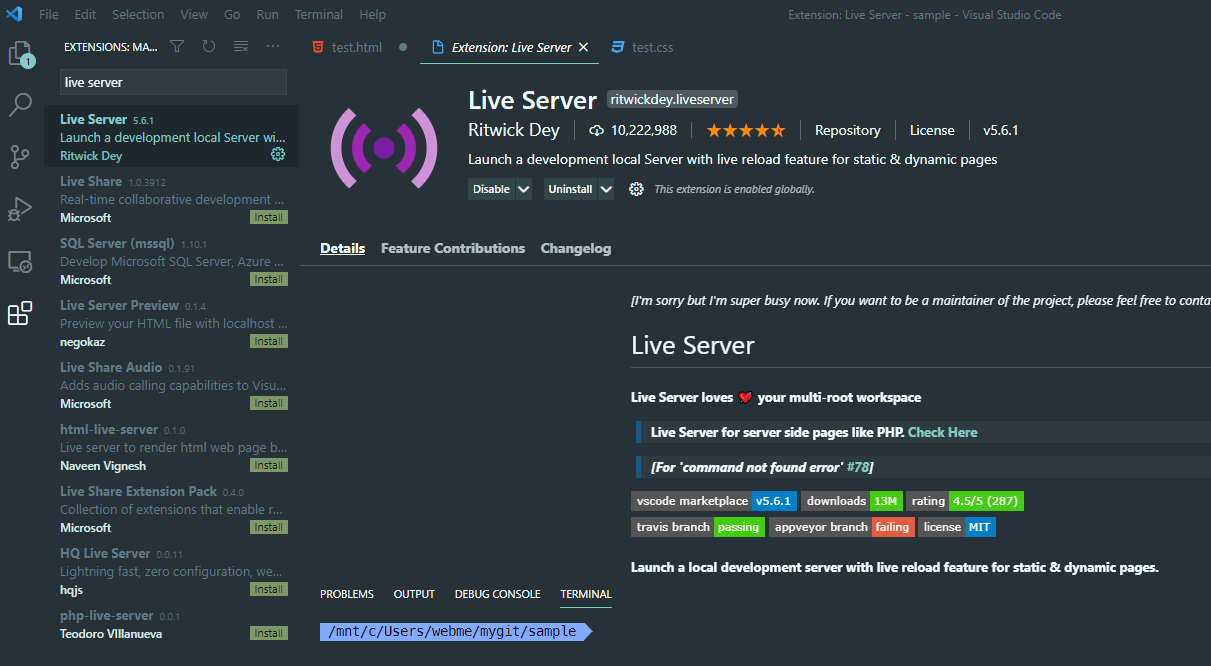This screenshot has width=1211, height=666.
Task: Select the Changelog tab
Action: tap(576, 248)
